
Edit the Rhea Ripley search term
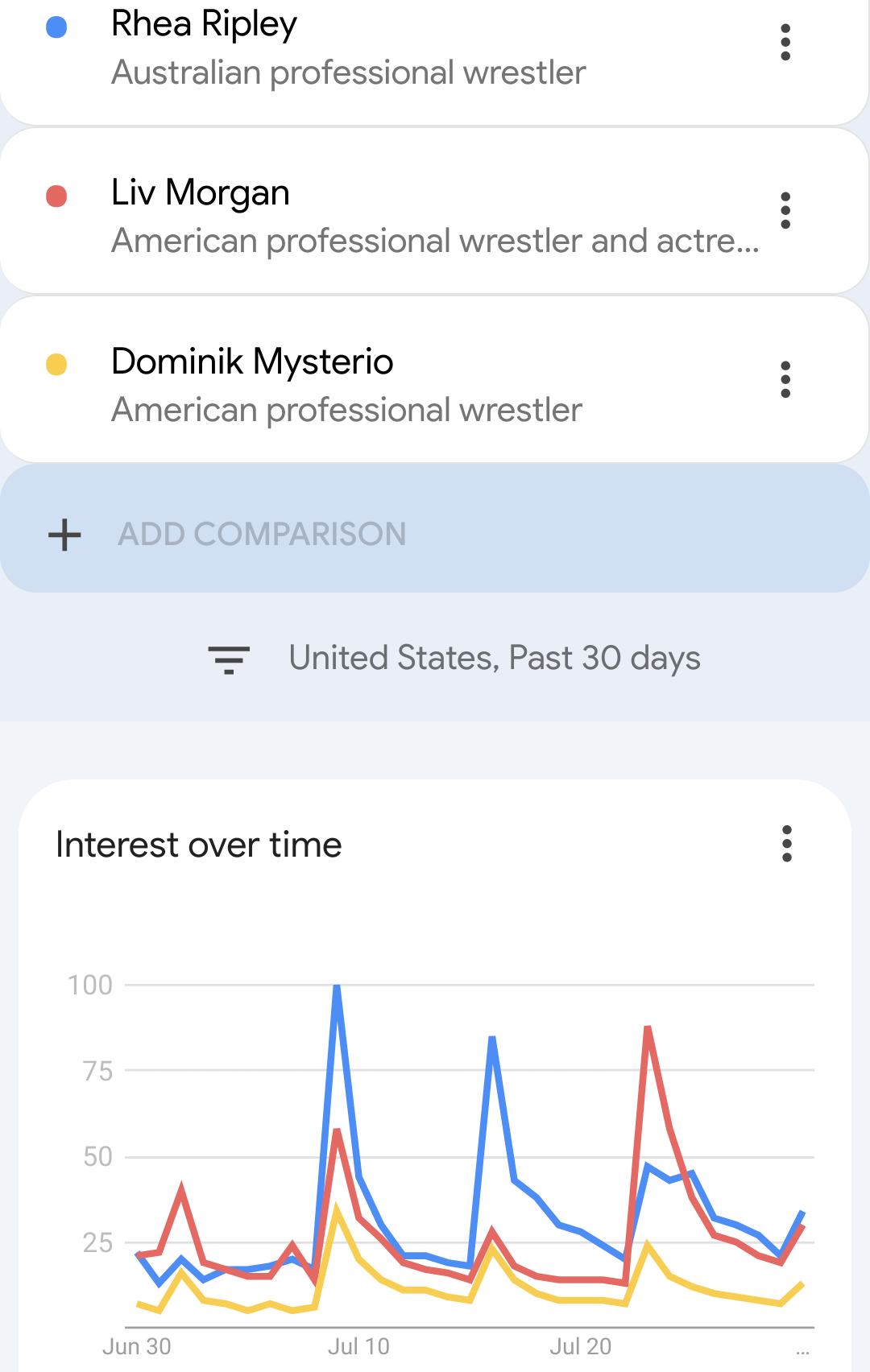204,24
